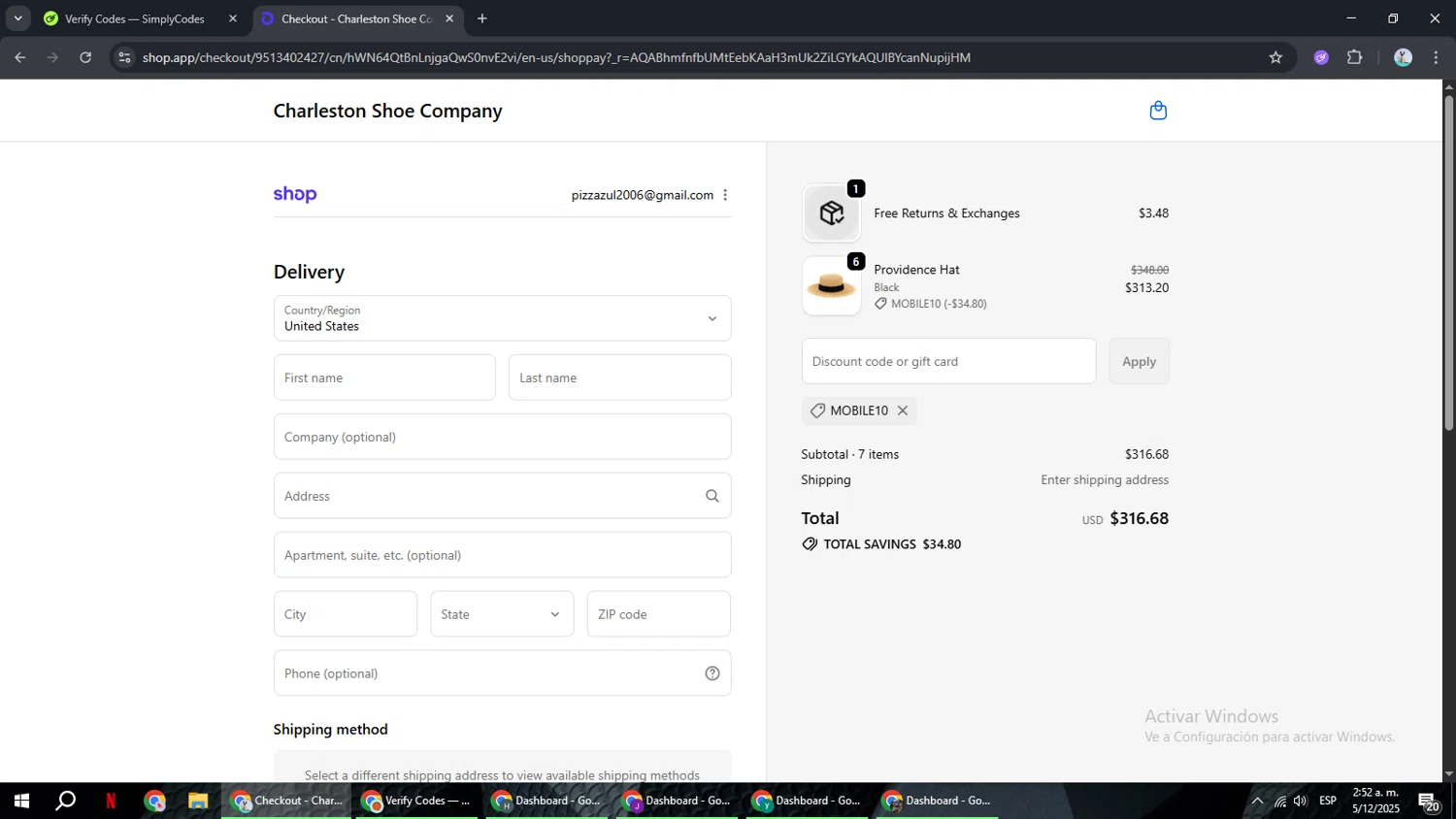Open pinned Chrome icon in taskbar
Screen dimensions: 1456x819
point(155,802)
